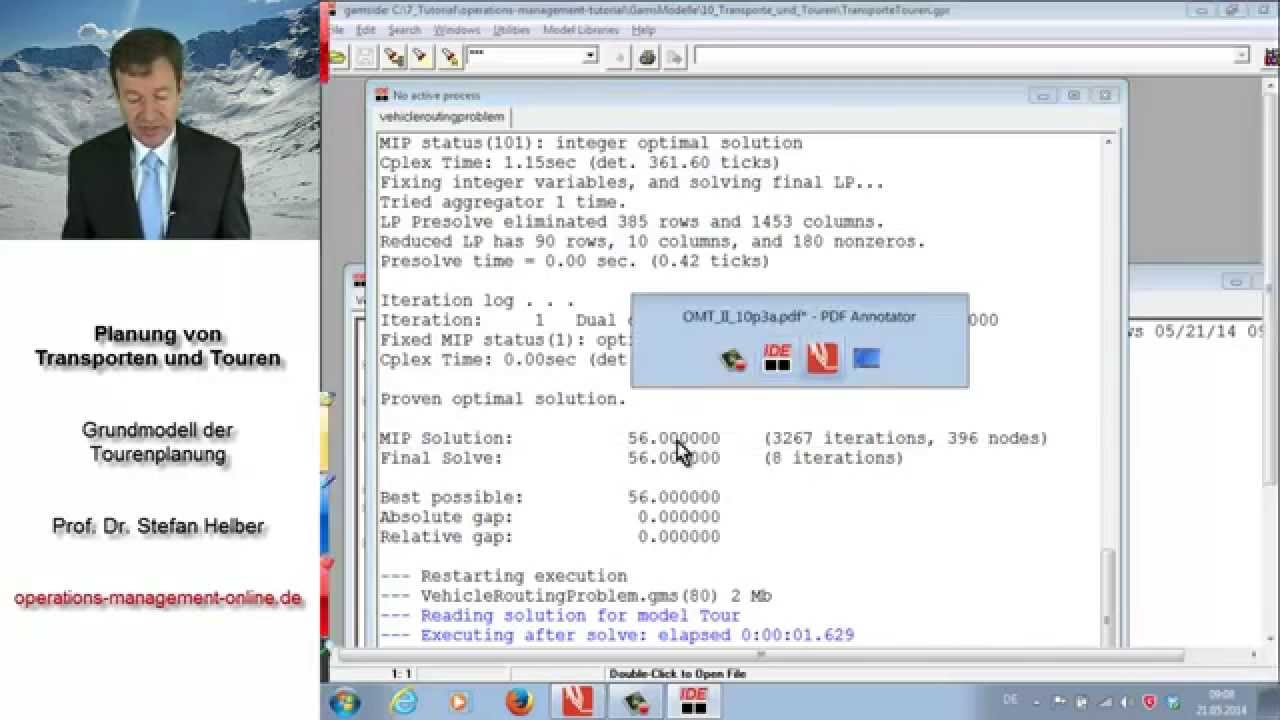Click the network tray icon
The width and height of the screenshot is (1280, 720).
[x=1106, y=702]
